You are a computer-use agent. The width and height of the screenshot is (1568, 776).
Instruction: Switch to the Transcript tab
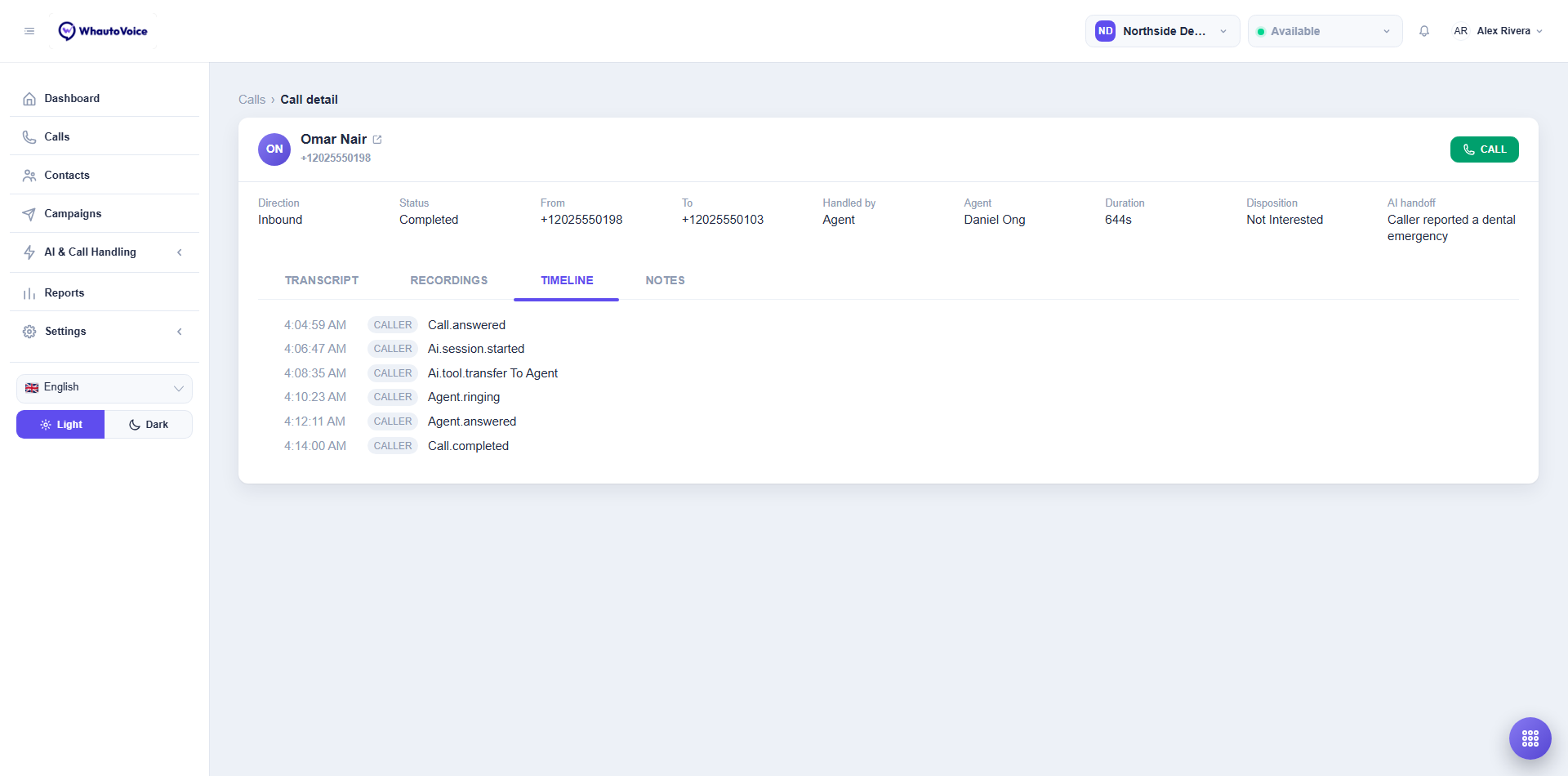tap(322, 280)
